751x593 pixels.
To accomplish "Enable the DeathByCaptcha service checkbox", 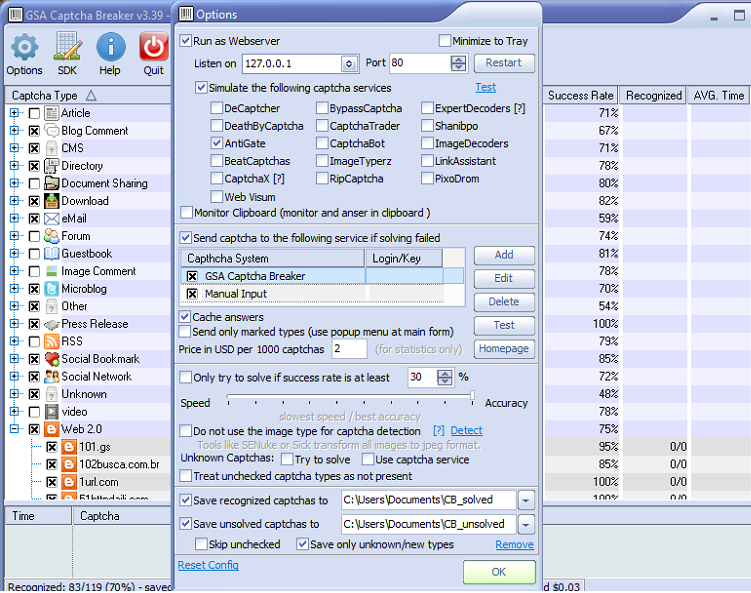I will [217, 125].
